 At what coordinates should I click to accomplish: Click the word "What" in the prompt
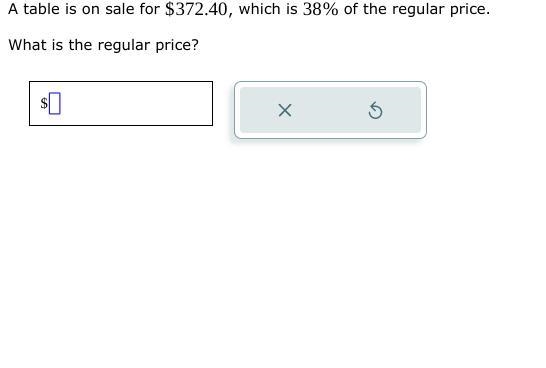pos(28,45)
